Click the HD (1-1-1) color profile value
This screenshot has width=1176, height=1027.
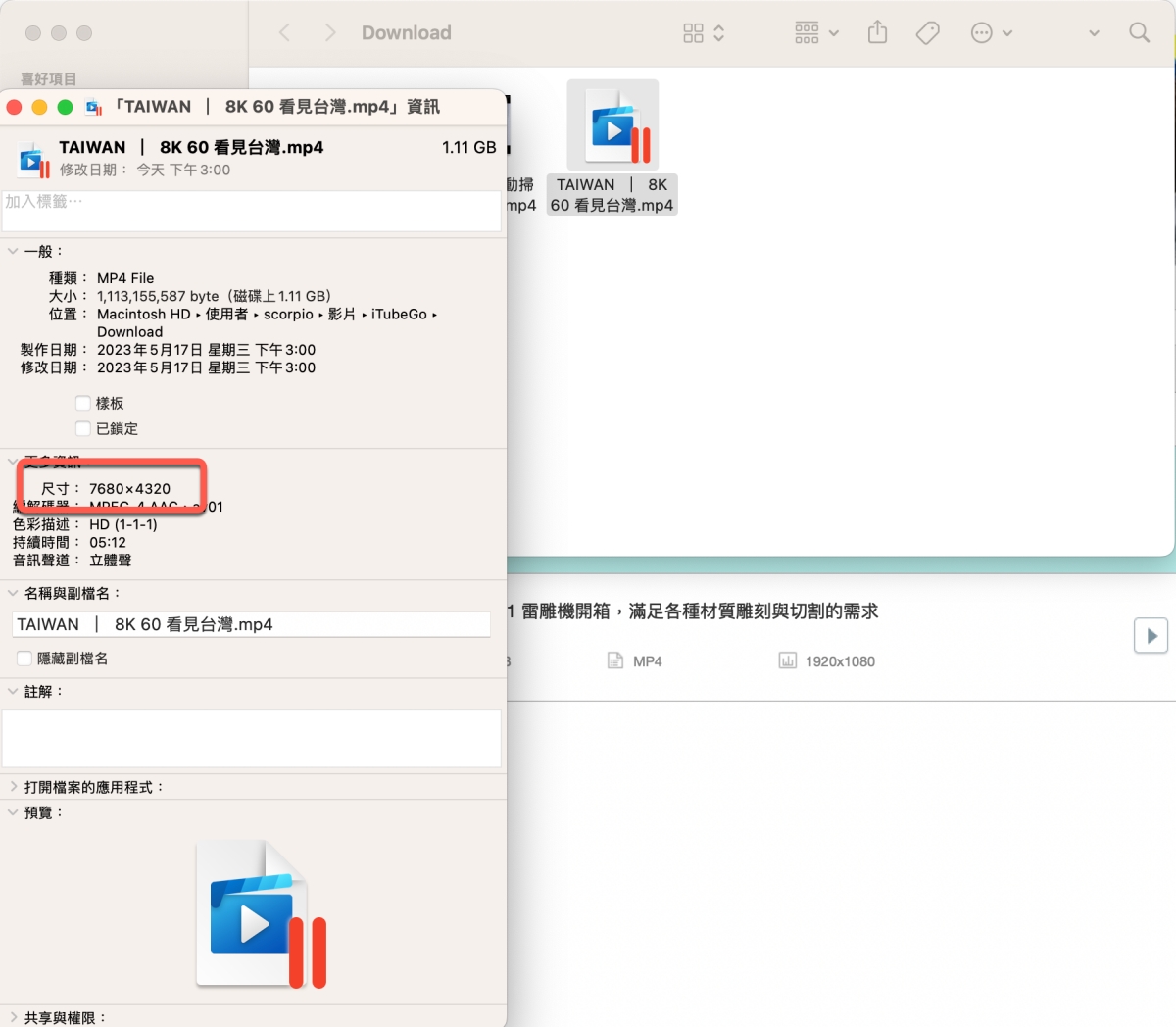click(x=123, y=524)
